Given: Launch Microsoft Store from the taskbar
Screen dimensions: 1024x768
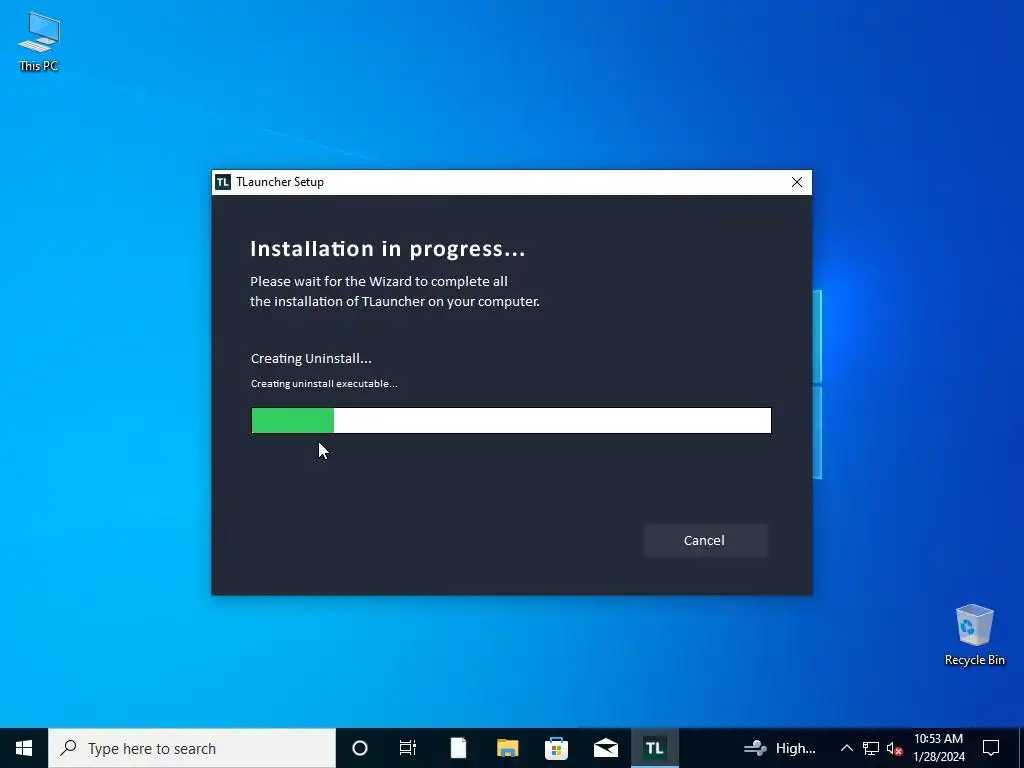Looking at the screenshot, I should (x=556, y=748).
